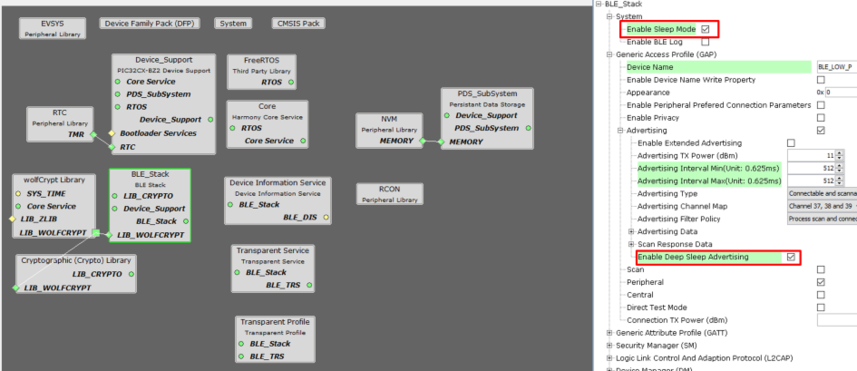Click MEMORY diamond connector on PDS_SubSystem block
Image resolution: width=857 pixels, height=371 pixels.
441,142
